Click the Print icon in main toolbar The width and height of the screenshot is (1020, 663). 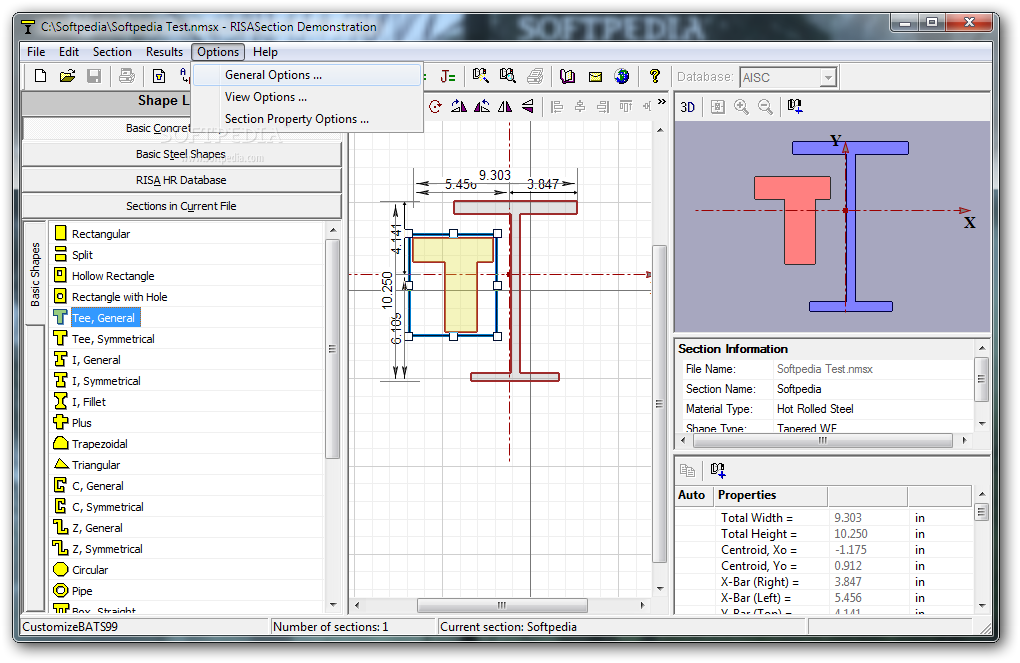[x=126, y=76]
